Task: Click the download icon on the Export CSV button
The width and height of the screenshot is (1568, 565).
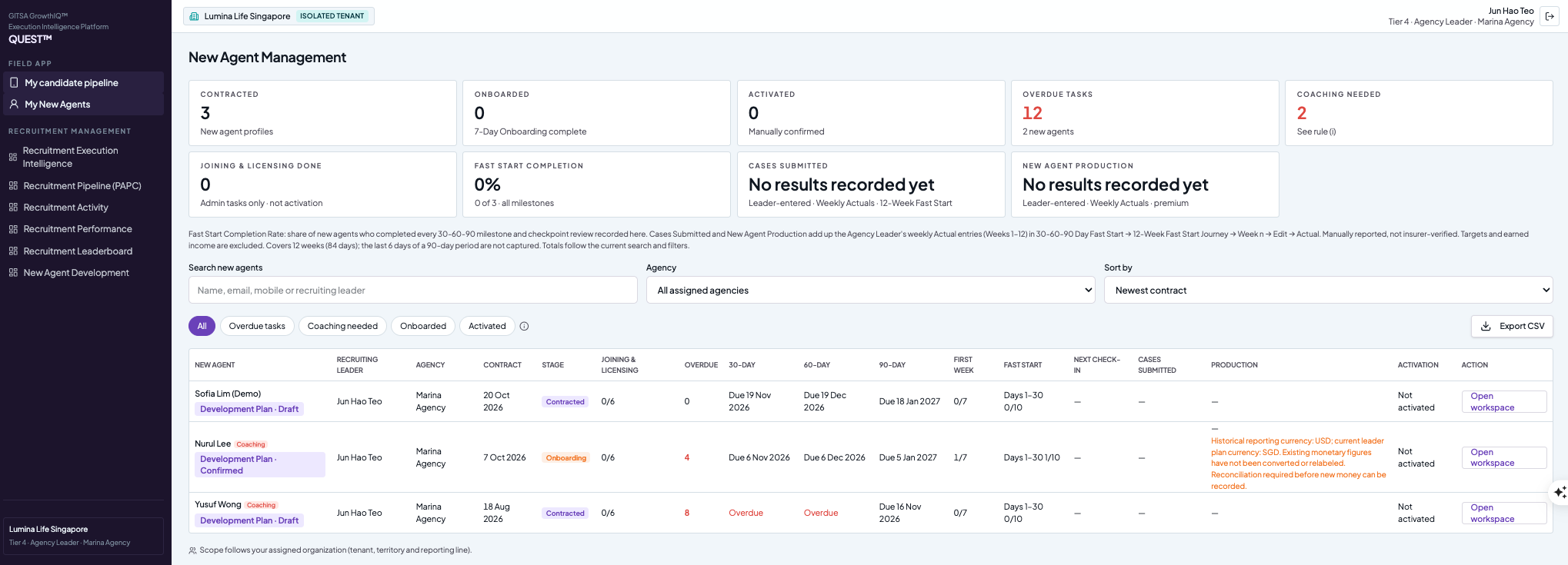Action: pos(1486,326)
